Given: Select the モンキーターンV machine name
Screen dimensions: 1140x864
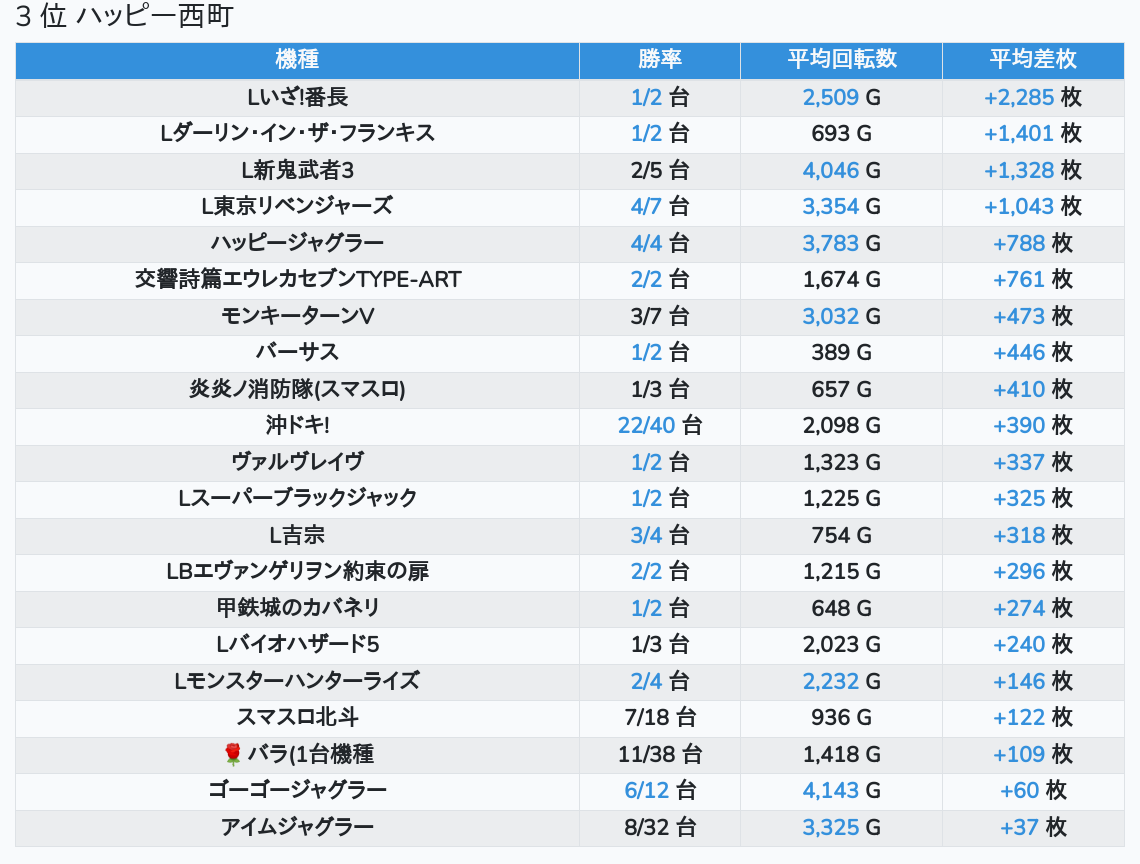Looking at the screenshot, I should pos(297,316).
